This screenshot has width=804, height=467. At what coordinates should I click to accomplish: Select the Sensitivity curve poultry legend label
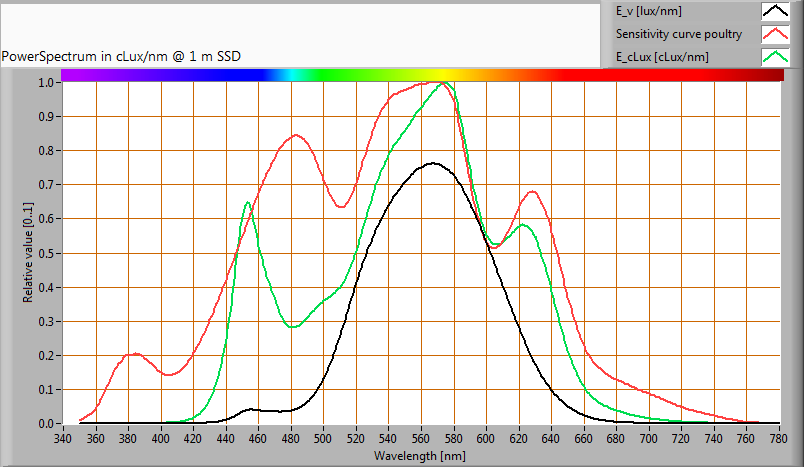(x=679, y=34)
